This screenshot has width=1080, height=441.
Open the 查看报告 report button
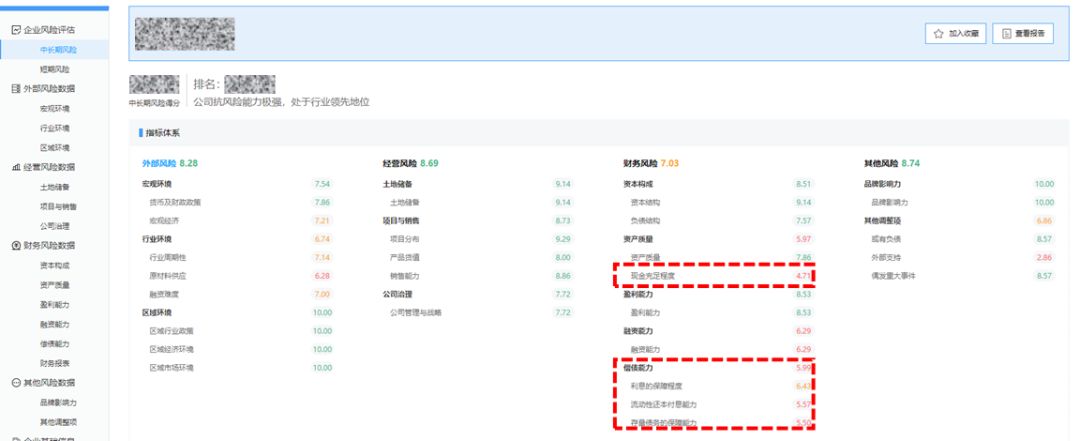[x=1023, y=33]
